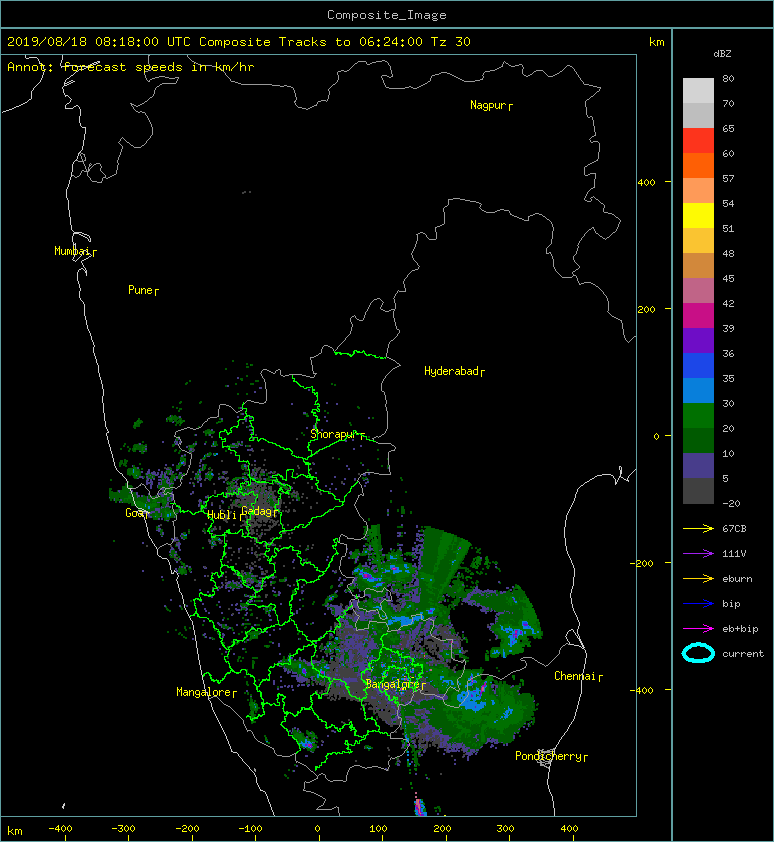Viewport: 774px width, 842px height.
Task: Click the Shorapur city label
Action: tap(333, 434)
